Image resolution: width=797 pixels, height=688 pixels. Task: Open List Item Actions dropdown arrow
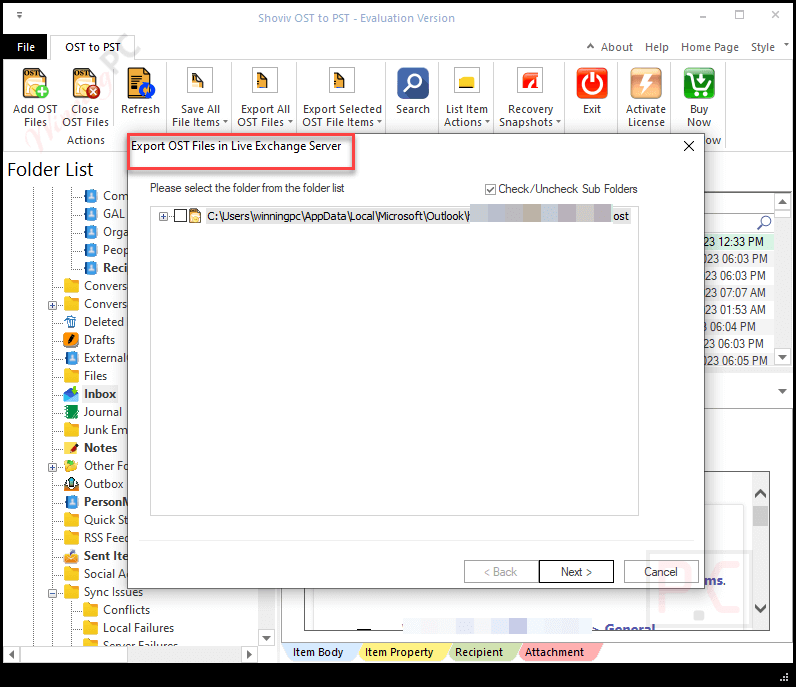pos(487,122)
